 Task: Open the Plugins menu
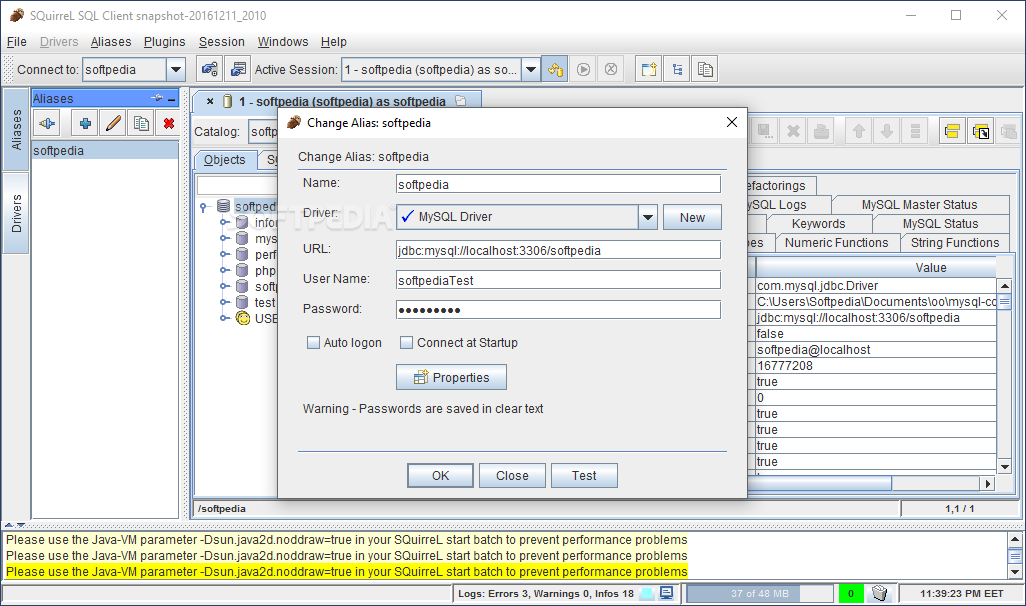point(164,42)
